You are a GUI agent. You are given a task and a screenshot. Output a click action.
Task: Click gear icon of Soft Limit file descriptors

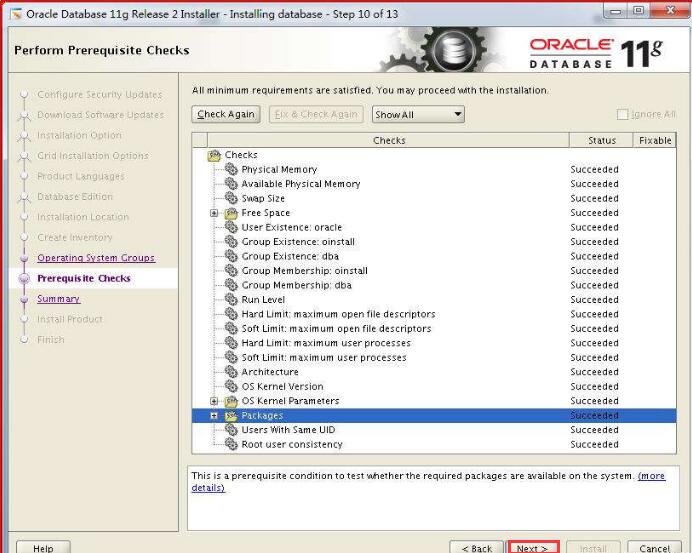pos(231,328)
